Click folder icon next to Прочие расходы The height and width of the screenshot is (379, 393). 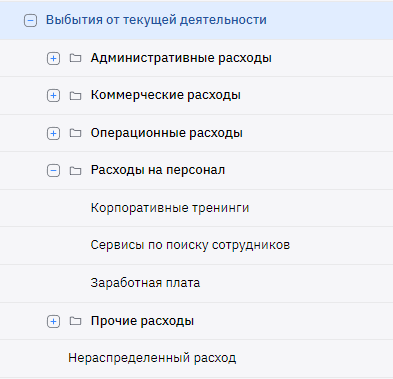[x=75, y=321]
